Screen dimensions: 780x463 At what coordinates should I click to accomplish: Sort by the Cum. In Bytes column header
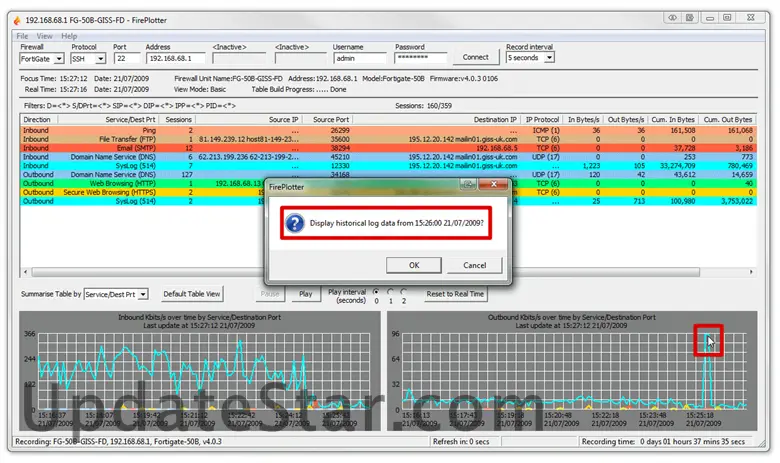[x=672, y=120]
